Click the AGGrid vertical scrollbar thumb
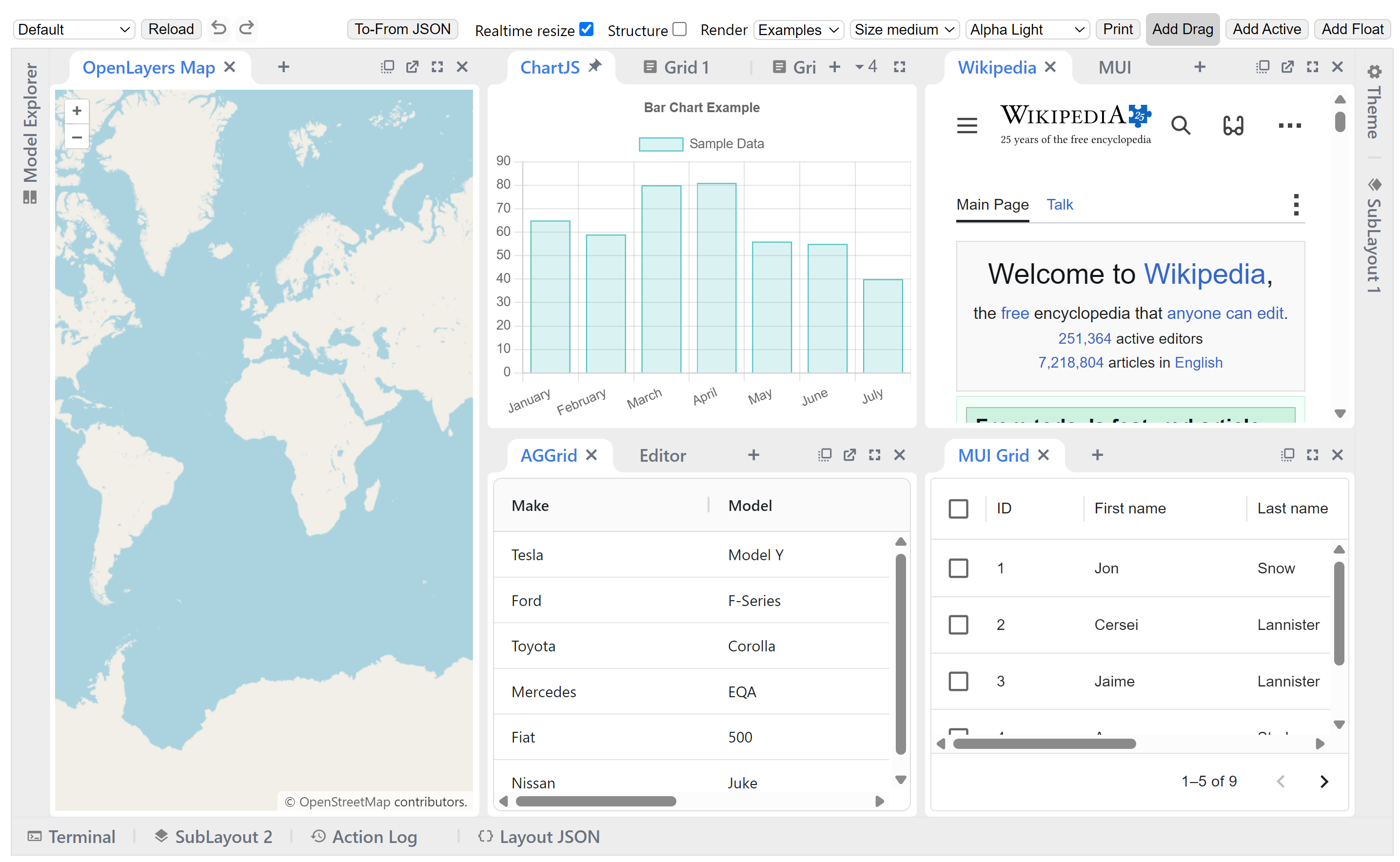 click(900, 654)
